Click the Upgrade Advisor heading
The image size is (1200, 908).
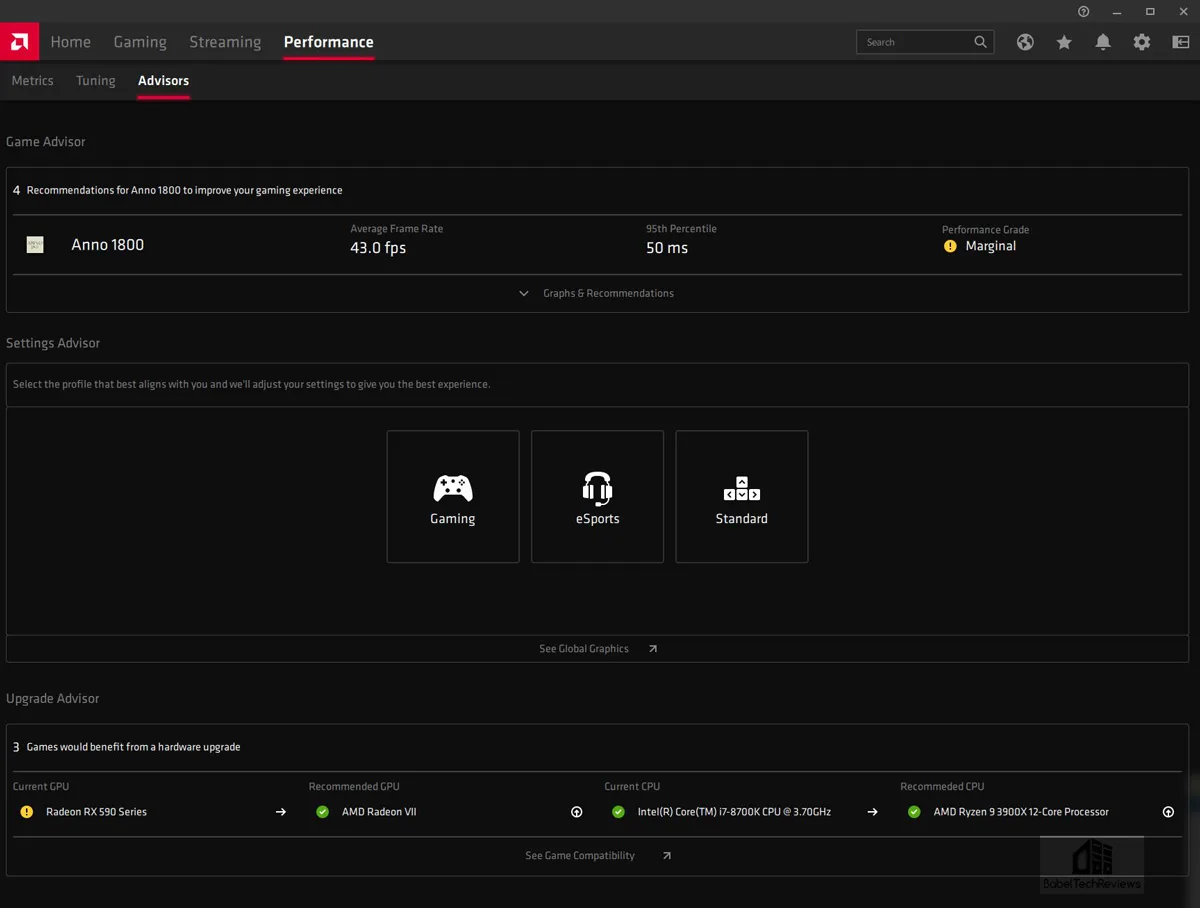[53, 699]
